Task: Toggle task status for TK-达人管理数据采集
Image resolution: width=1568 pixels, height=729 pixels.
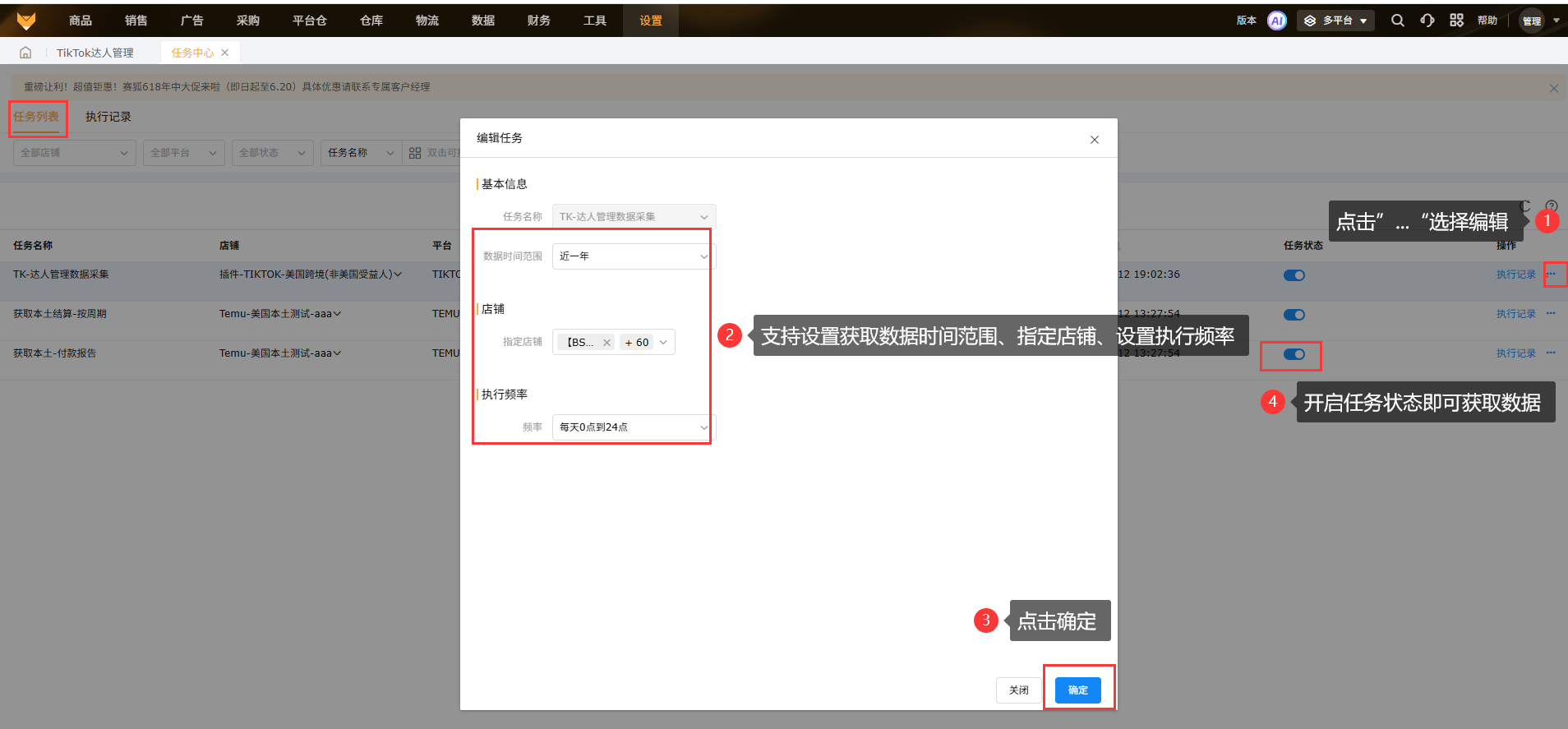Action: [x=1294, y=275]
